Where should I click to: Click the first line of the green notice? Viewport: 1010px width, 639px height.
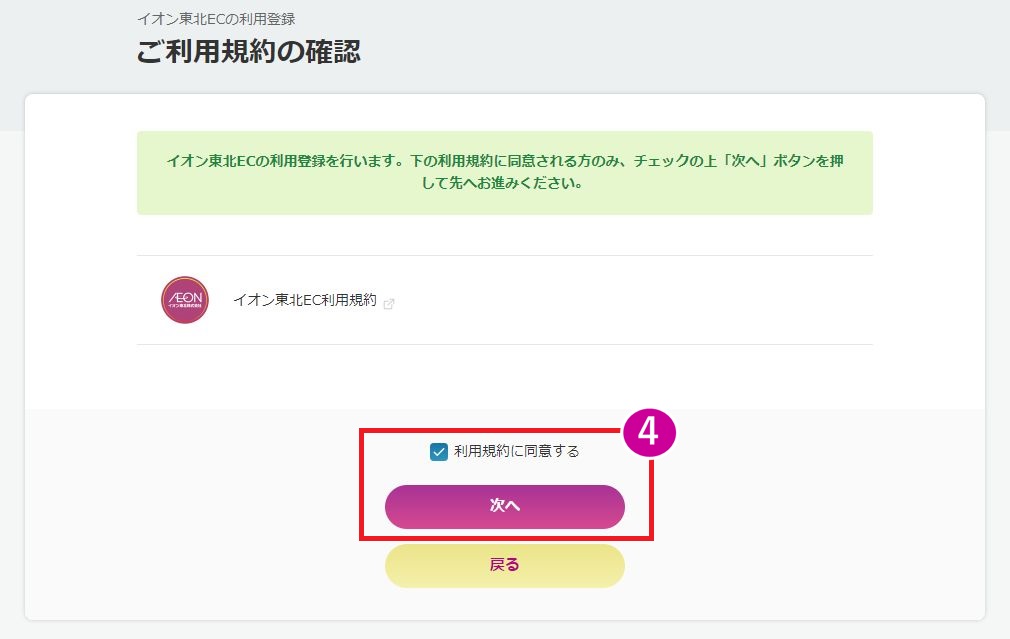point(504,160)
